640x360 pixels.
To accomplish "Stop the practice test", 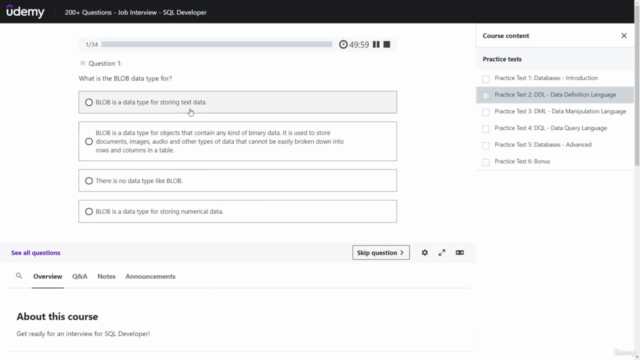I will point(387,44).
